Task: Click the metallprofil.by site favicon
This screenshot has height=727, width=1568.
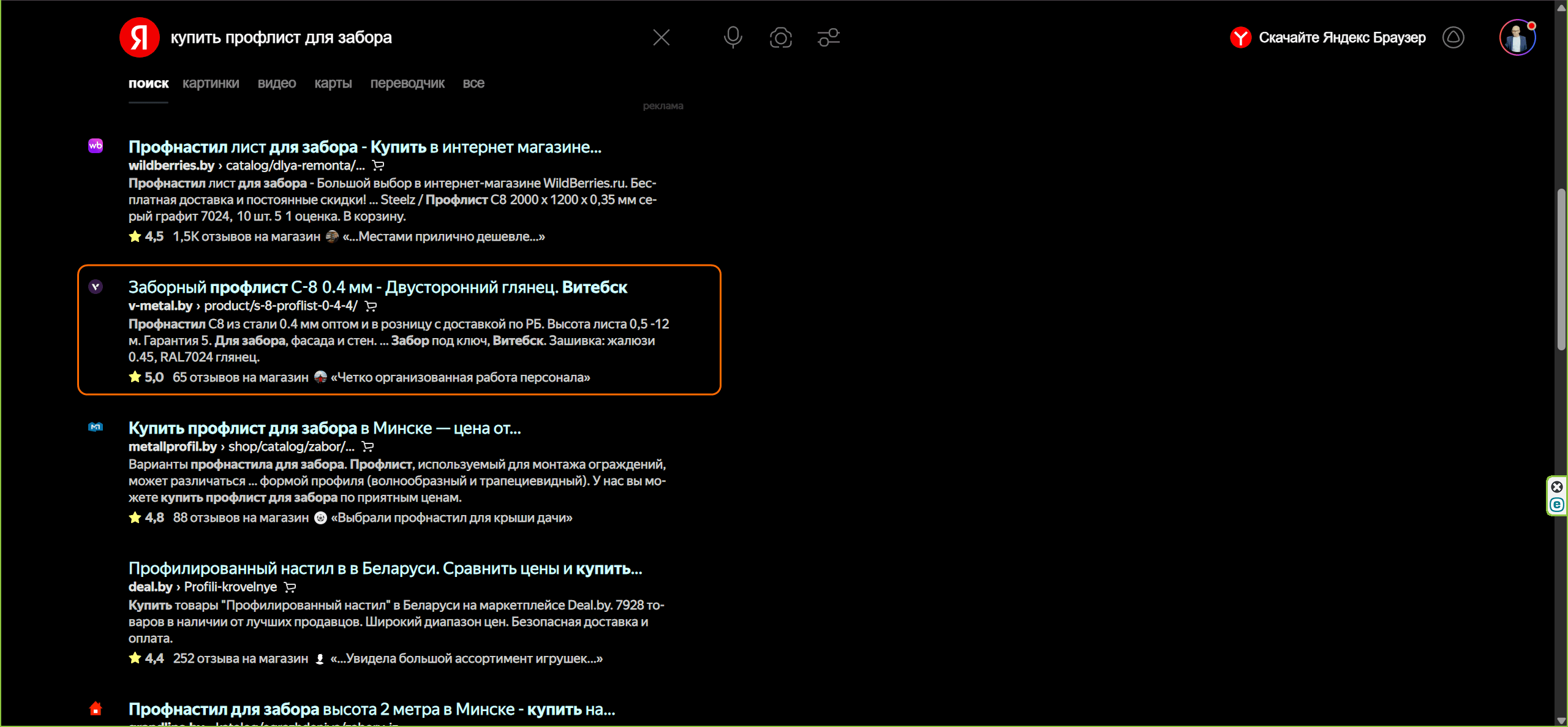Action: [x=96, y=427]
